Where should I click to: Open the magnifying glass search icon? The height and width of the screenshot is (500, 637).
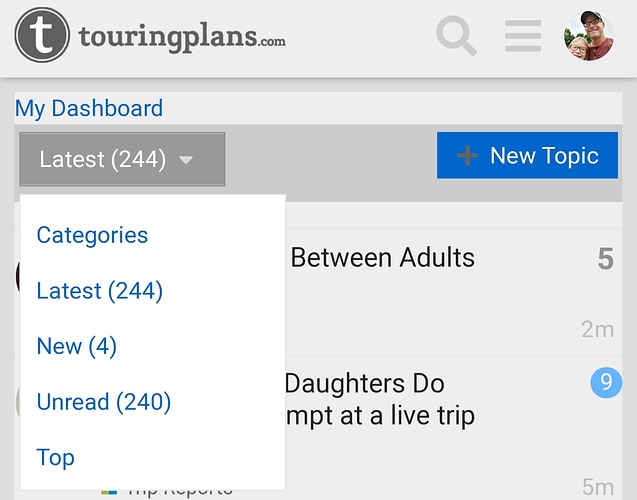coord(456,36)
